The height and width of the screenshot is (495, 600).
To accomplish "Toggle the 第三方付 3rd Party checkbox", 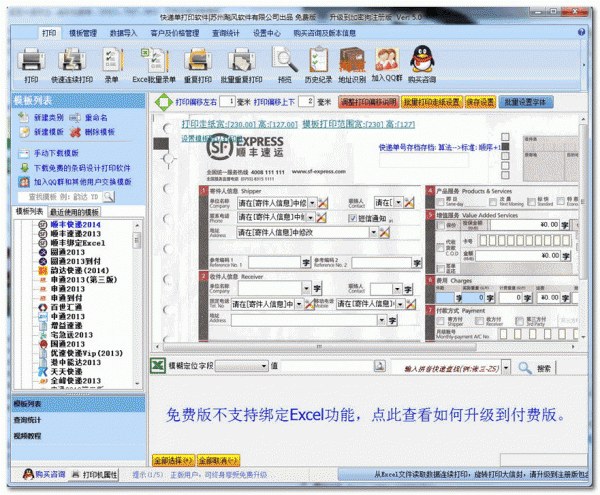I will 519,321.
